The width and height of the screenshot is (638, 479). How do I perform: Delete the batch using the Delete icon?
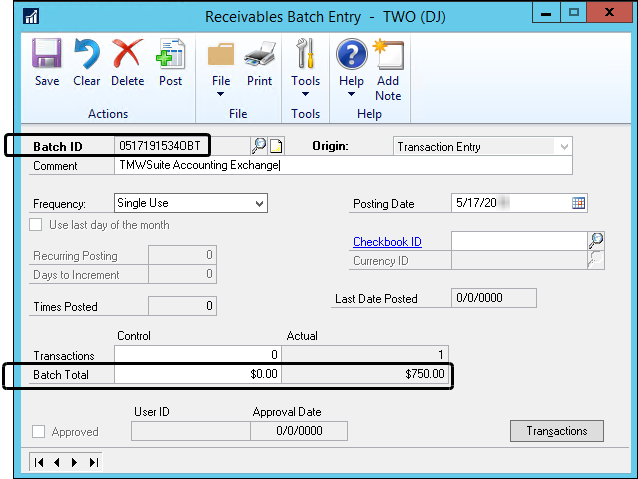click(128, 62)
